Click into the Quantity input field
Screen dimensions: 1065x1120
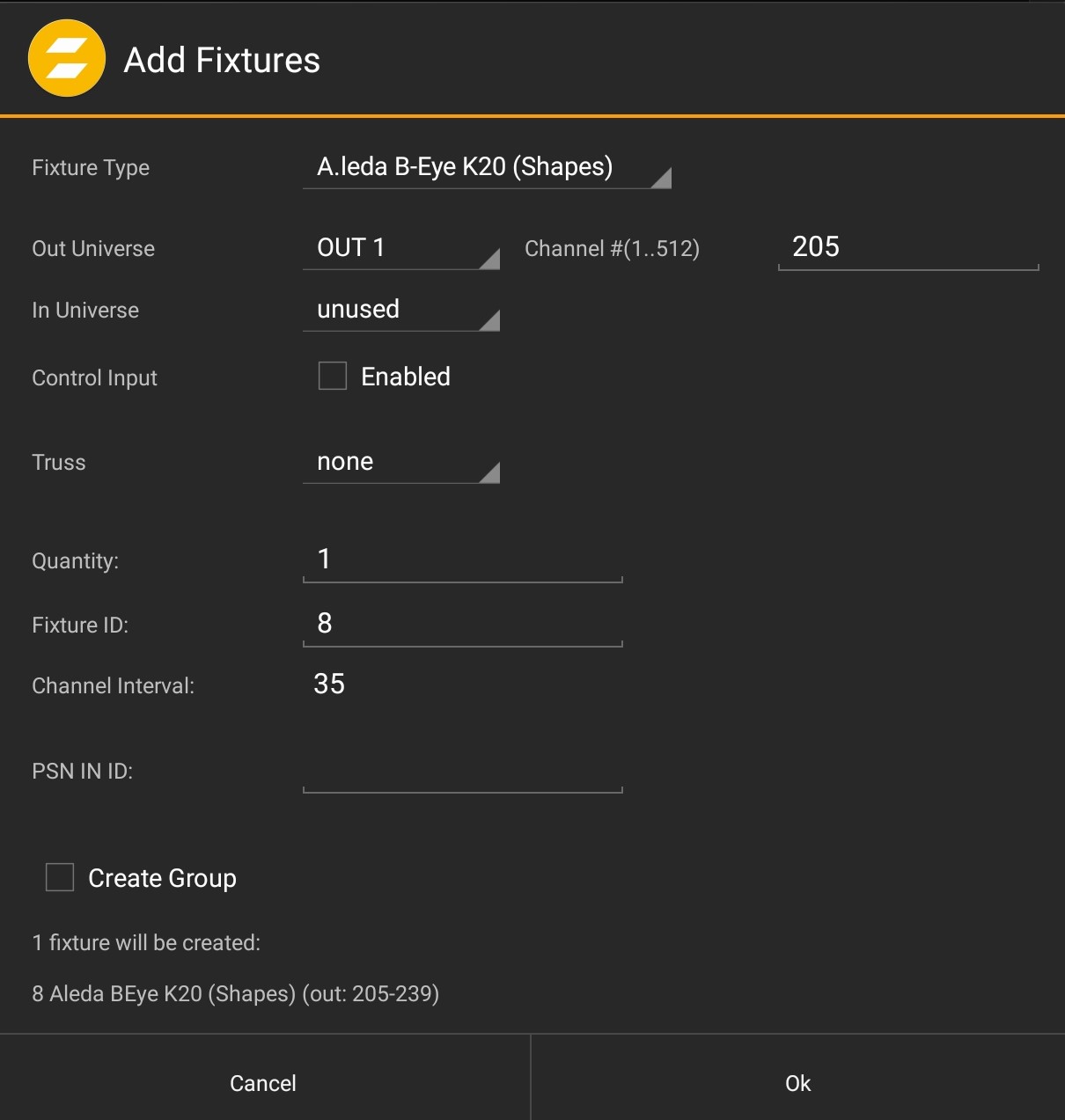point(462,560)
